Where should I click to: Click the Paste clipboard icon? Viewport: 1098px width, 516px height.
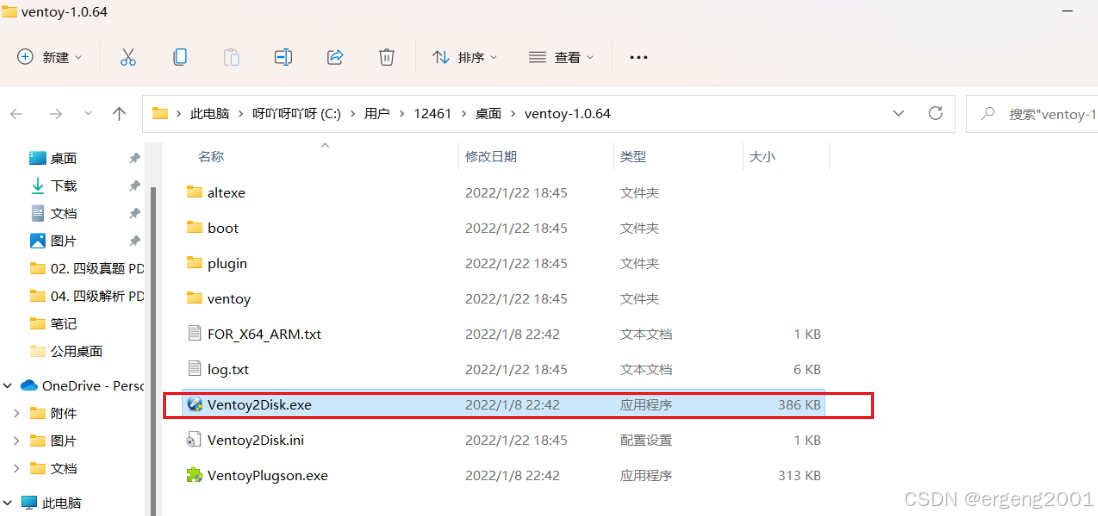pos(232,57)
